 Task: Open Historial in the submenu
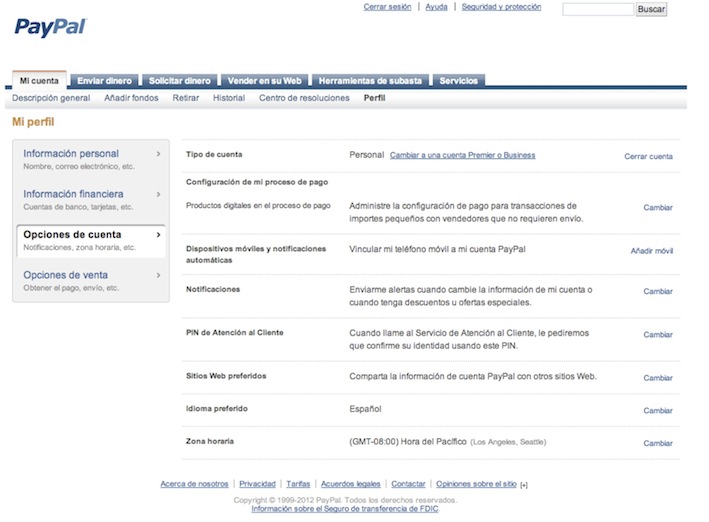click(x=228, y=98)
